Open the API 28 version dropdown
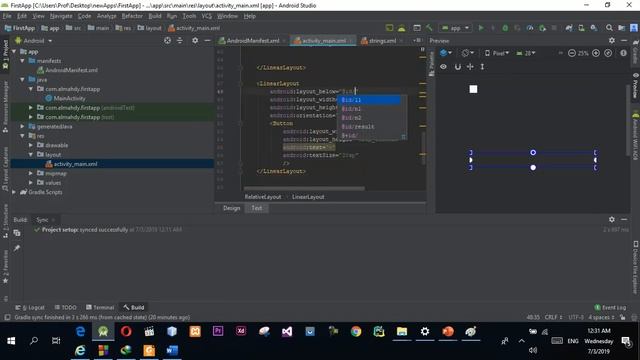The height and width of the screenshot is (360, 640). coord(526,53)
